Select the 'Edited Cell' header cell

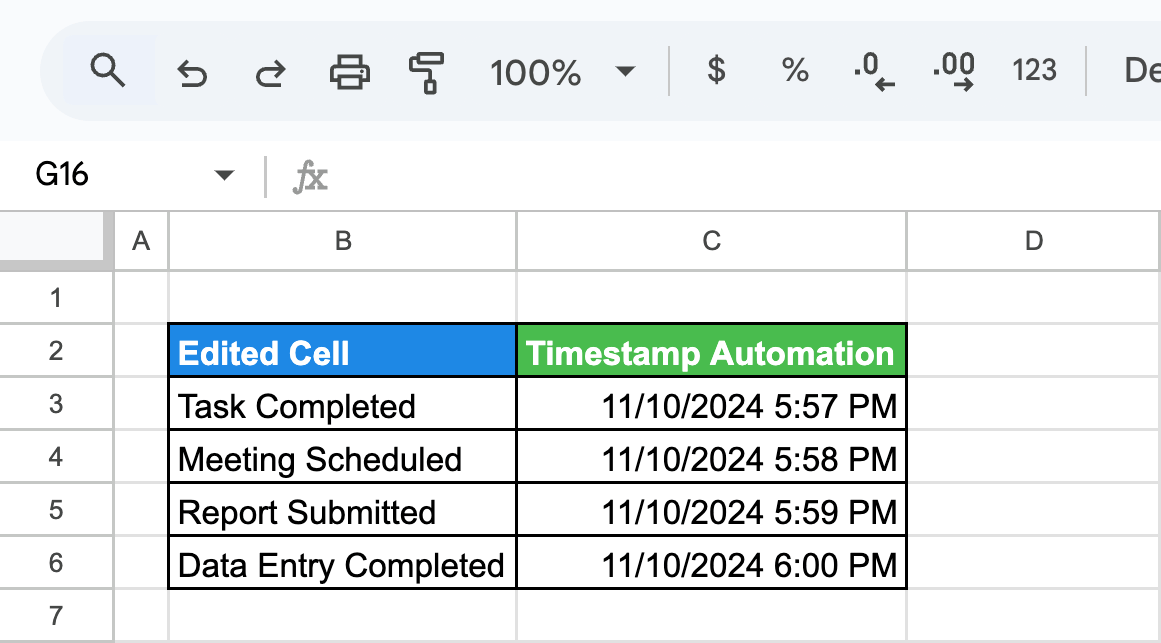tap(343, 351)
